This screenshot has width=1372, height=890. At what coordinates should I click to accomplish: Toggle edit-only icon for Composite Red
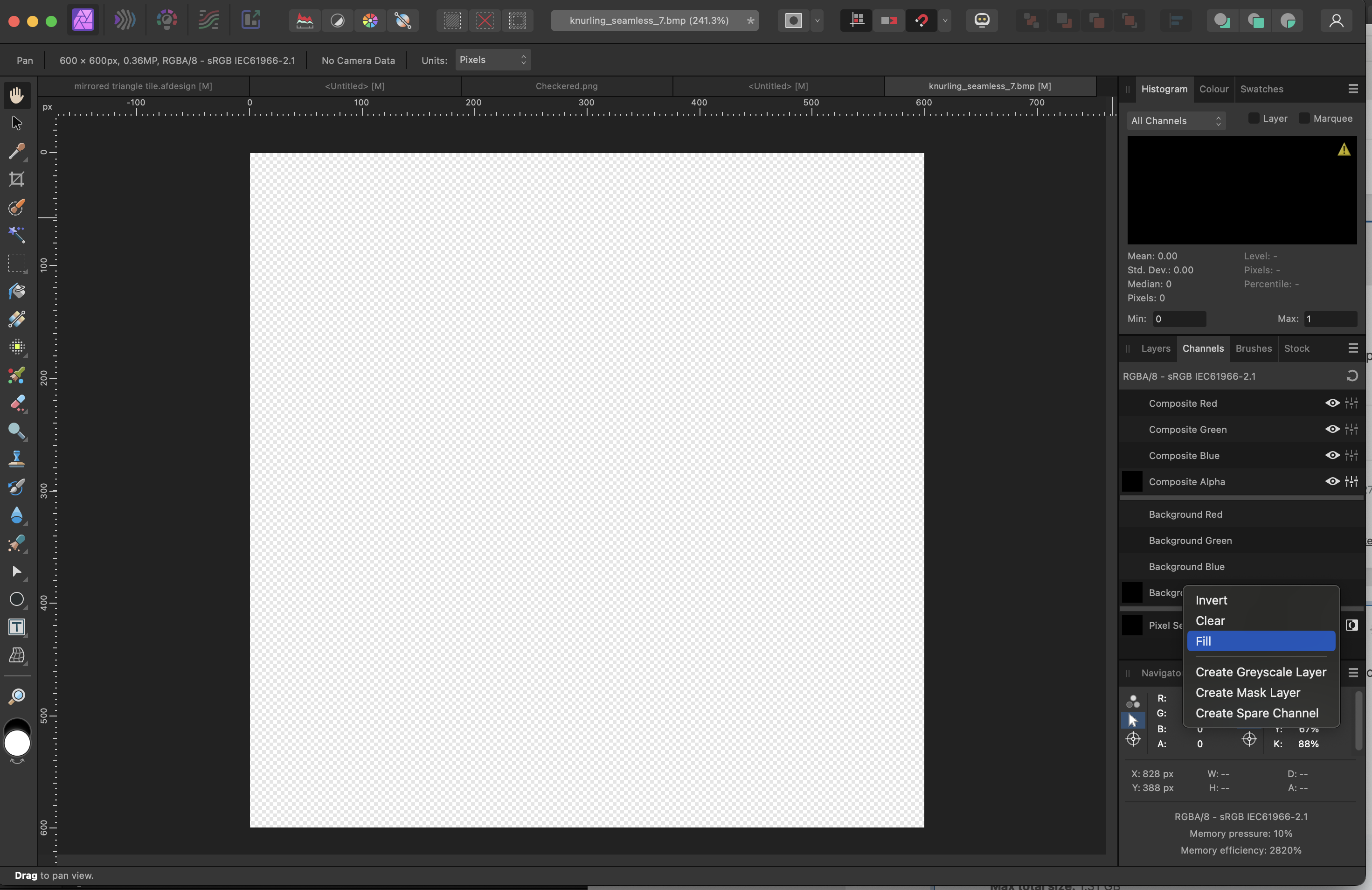(x=1351, y=403)
